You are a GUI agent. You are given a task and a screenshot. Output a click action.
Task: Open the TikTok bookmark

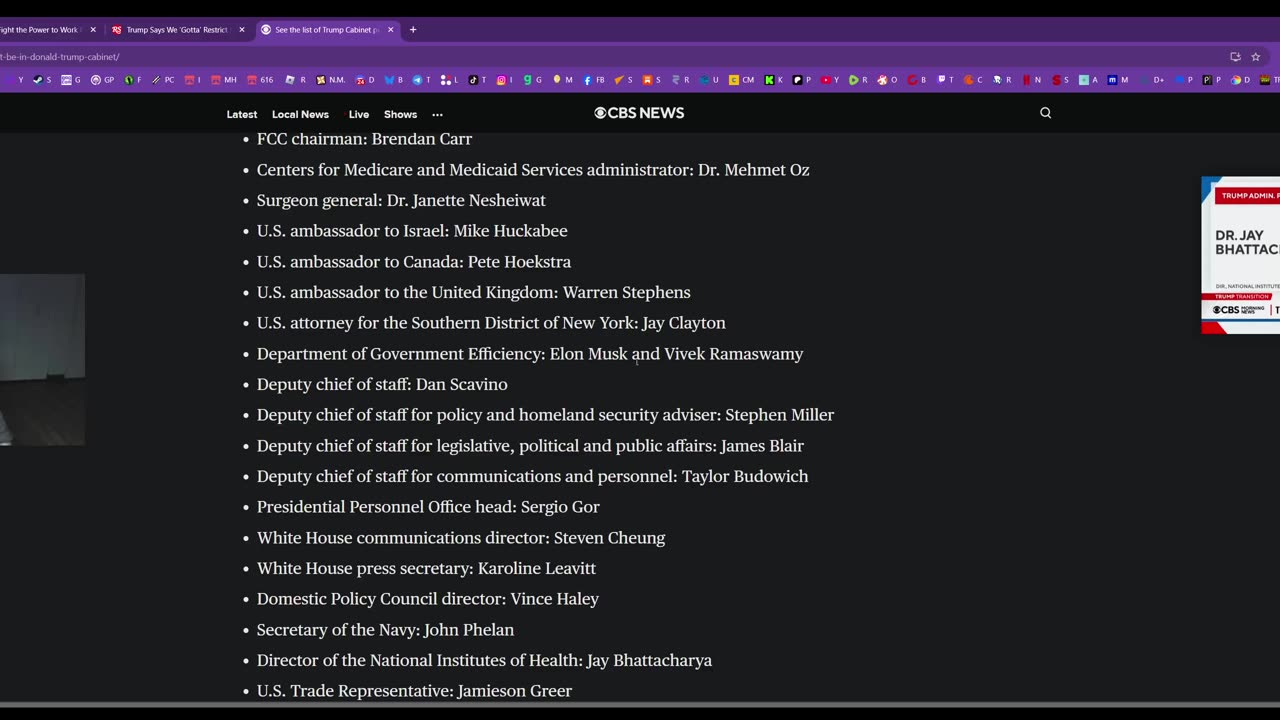click(x=477, y=80)
